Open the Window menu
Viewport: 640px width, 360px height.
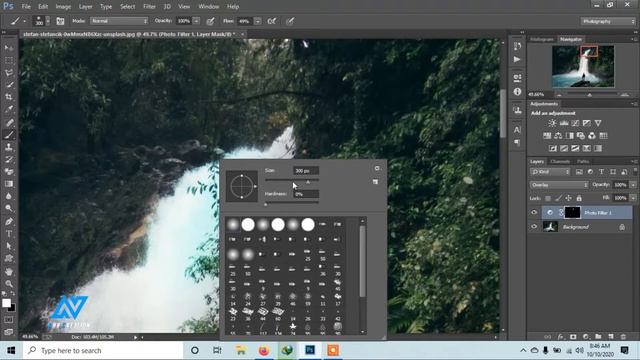[x=208, y=7]
